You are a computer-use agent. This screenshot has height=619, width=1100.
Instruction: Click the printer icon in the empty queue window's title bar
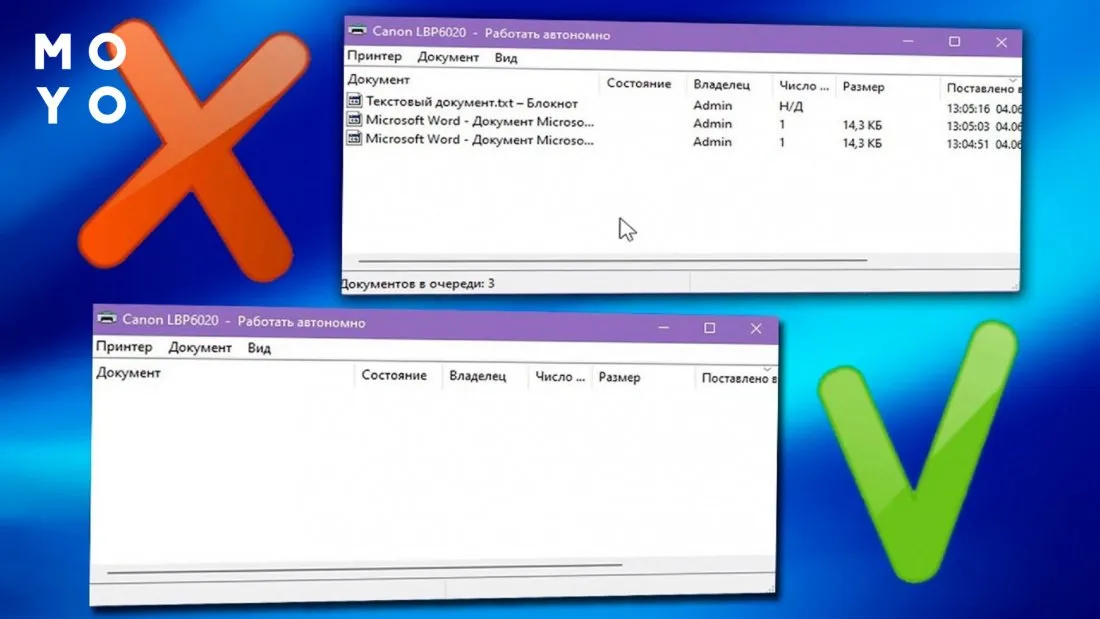pyautogui.click(x=107, y=318)
